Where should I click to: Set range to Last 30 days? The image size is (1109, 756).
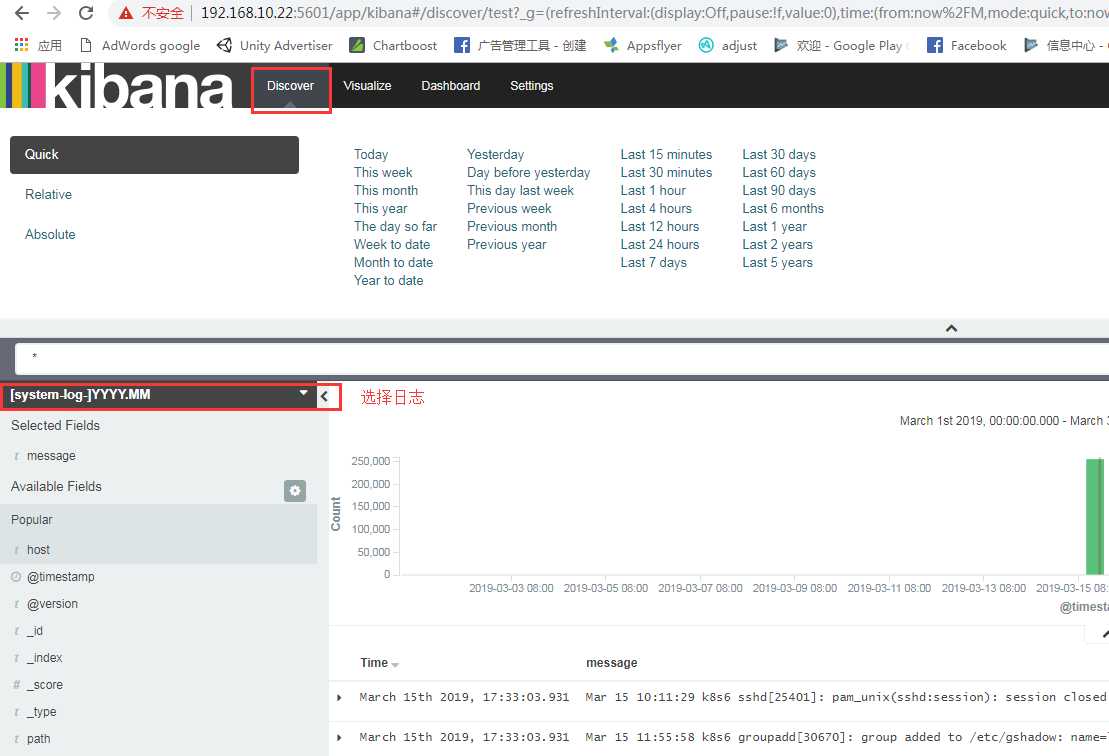(779, 154)
